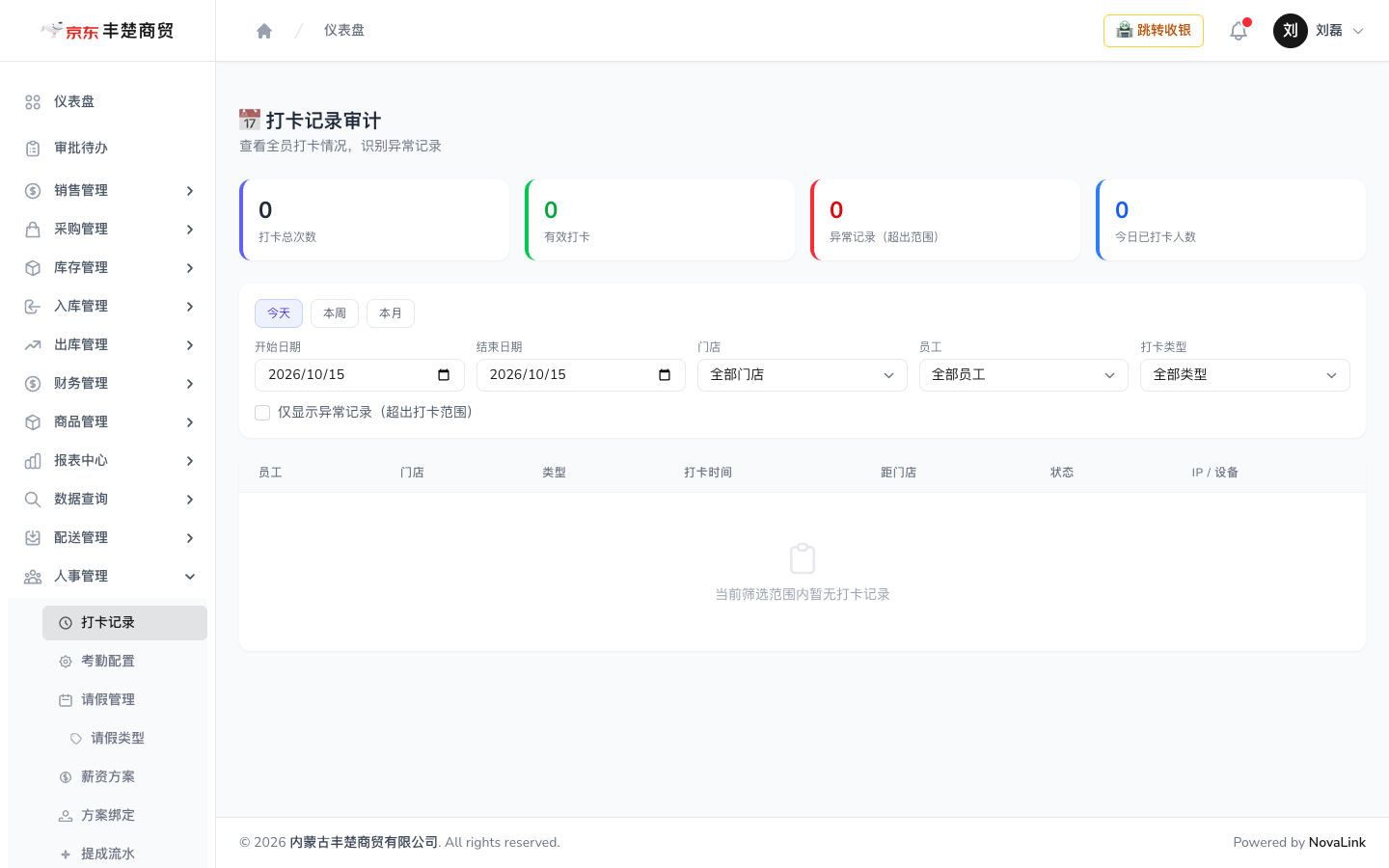This screenshot has height=868, width=1389.
Task: Click the 今日已打卡人数 stat card
Action: click(1231, 220)
